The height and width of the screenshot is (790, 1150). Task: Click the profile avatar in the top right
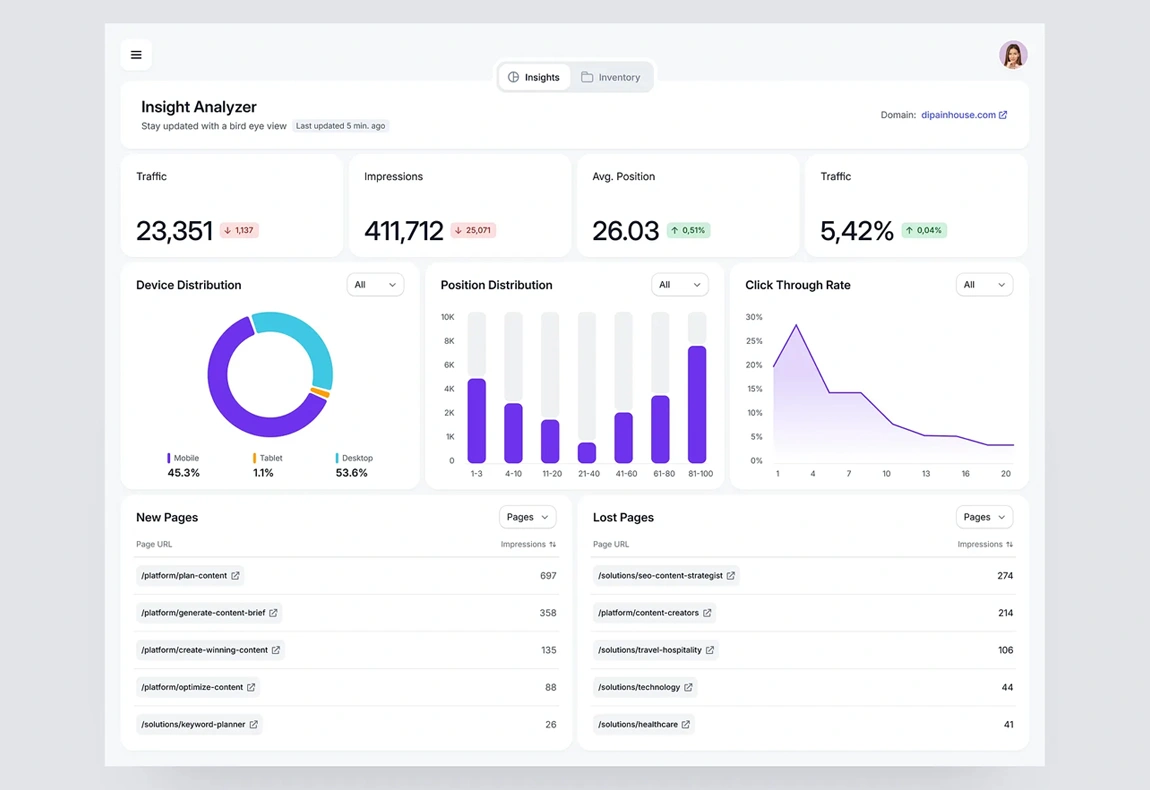[x=1013, y=54]
